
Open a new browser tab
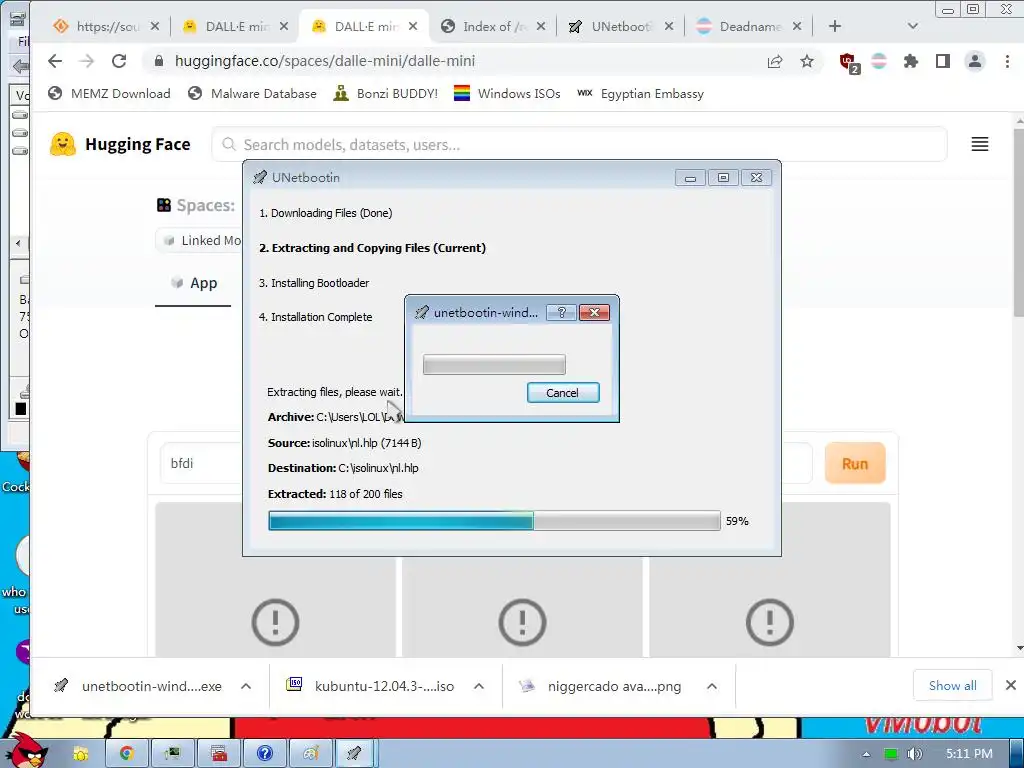(835, 26)
